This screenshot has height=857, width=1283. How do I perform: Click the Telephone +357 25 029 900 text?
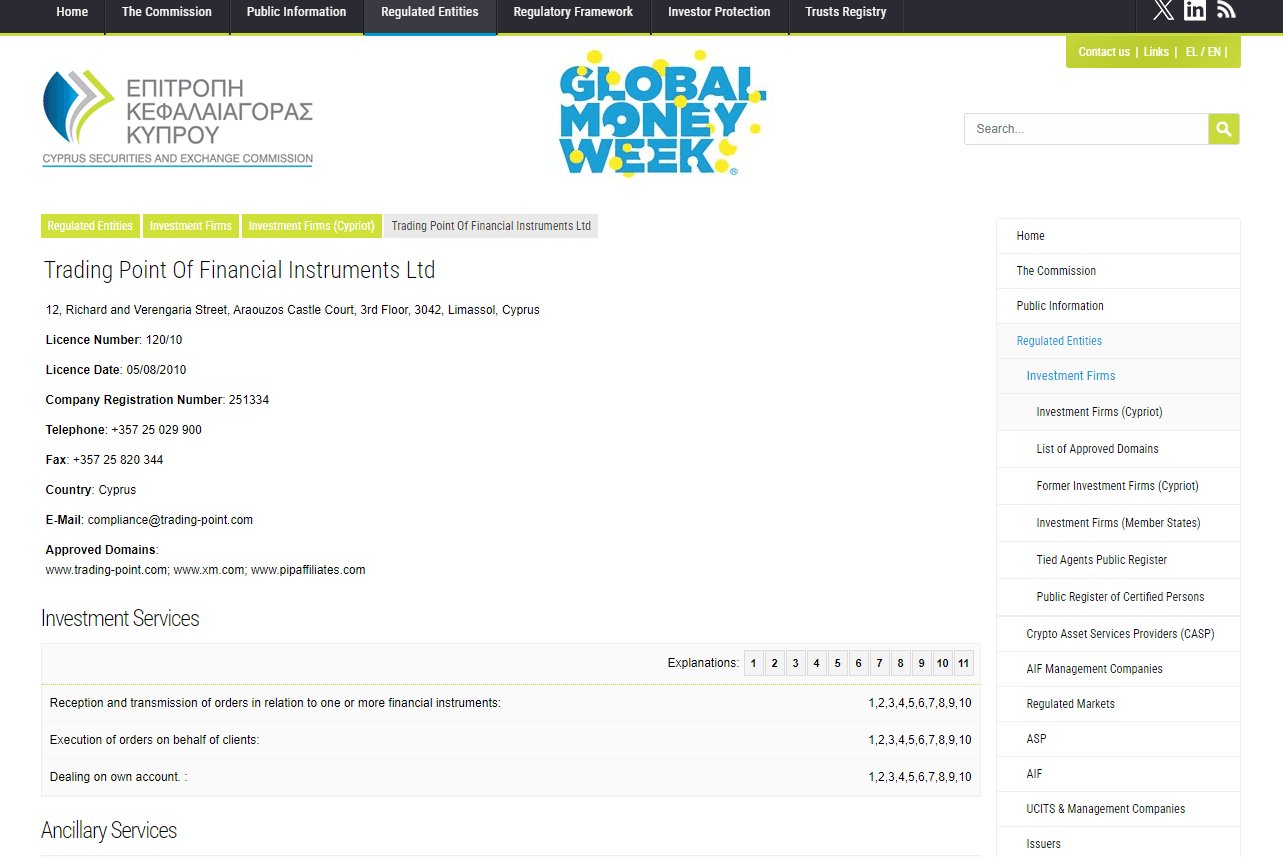tap(123, 430)
